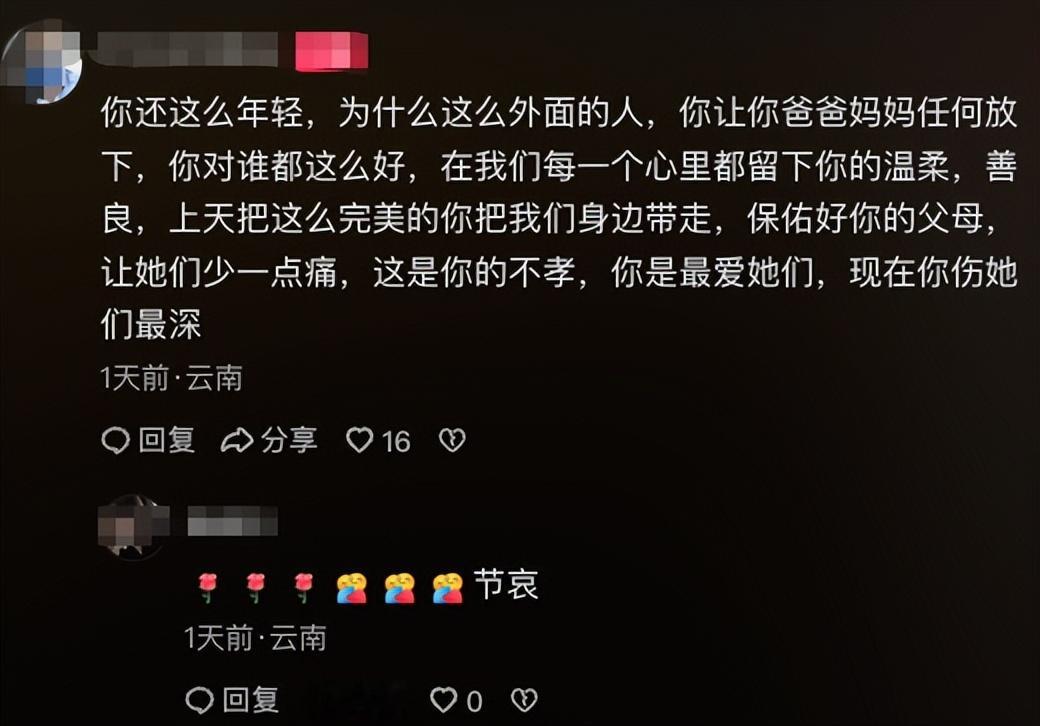Click the 分享 share label
Viewport: 1040px width, 726px height.
click(x=289, y=440)
